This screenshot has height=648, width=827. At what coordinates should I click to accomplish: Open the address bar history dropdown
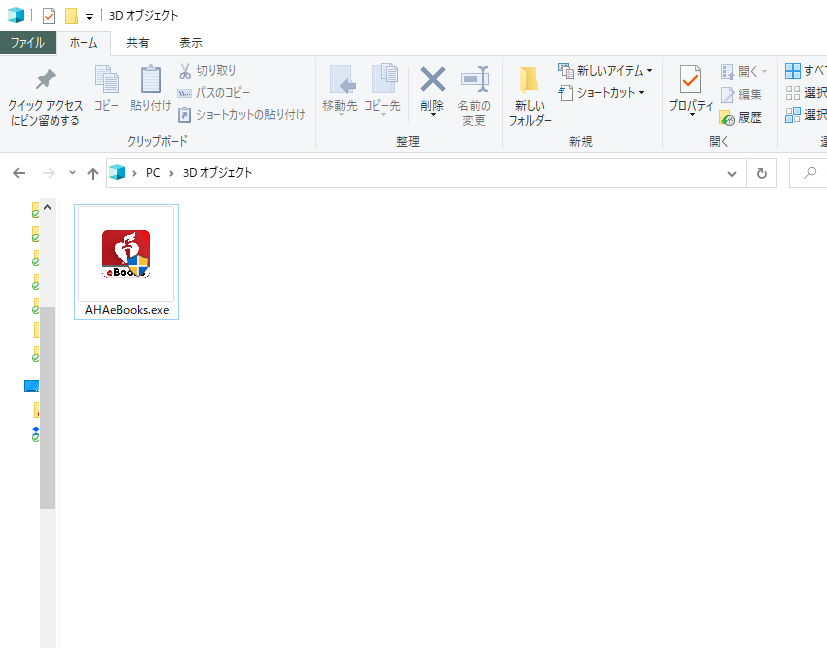(x=732, y=173)
